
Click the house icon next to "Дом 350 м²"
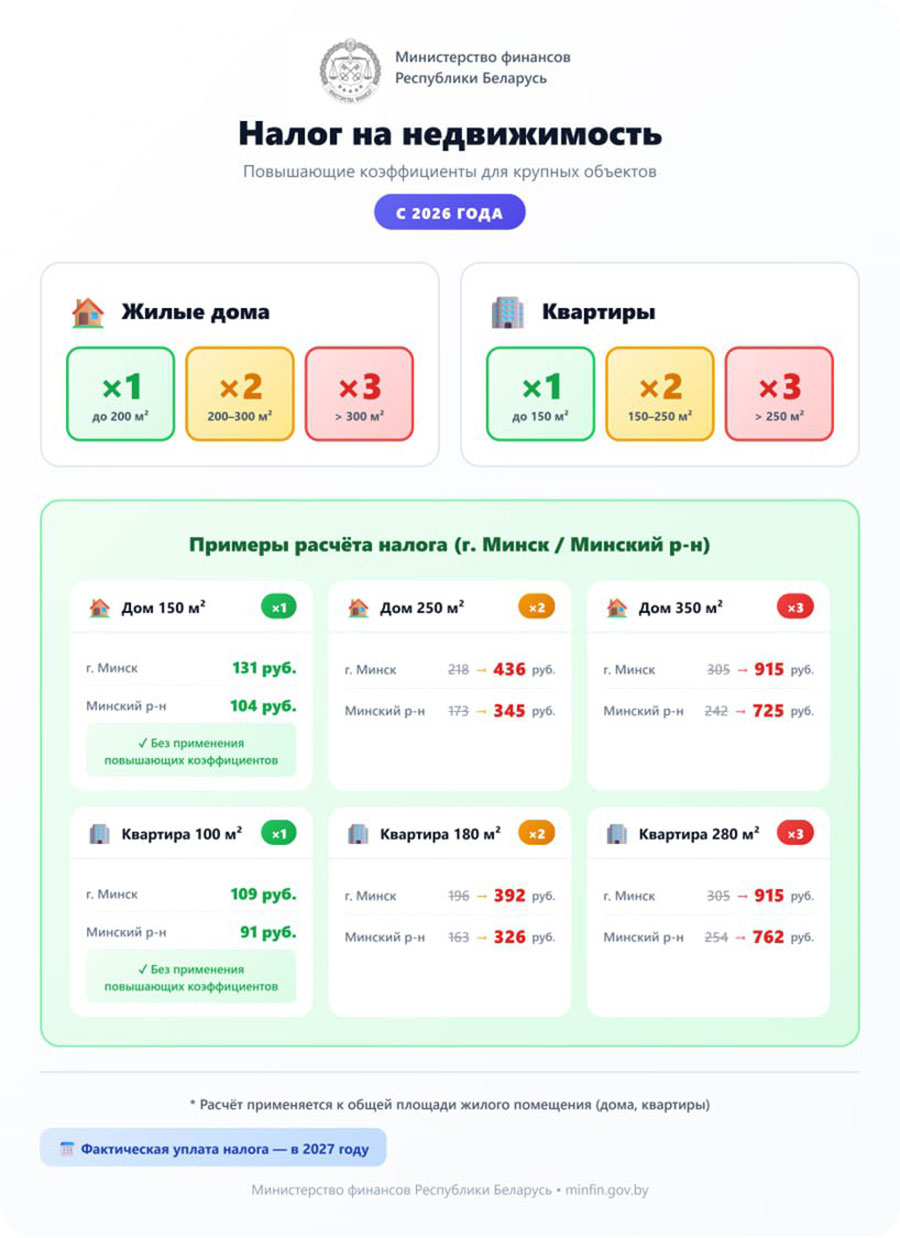click(617, 607)
